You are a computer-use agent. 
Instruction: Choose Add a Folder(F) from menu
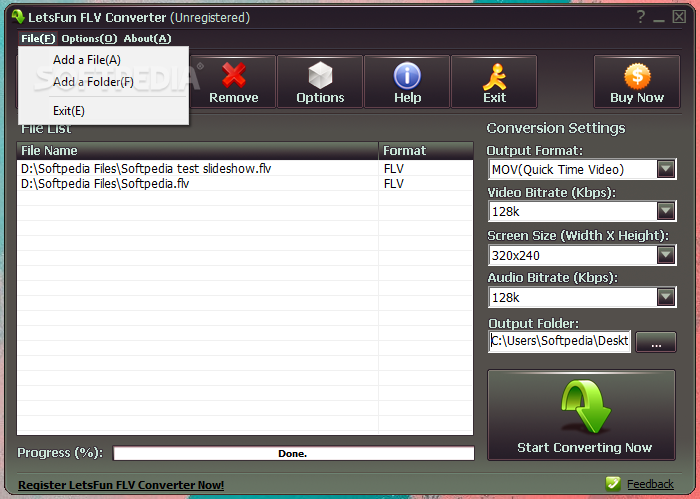[104, 82]
